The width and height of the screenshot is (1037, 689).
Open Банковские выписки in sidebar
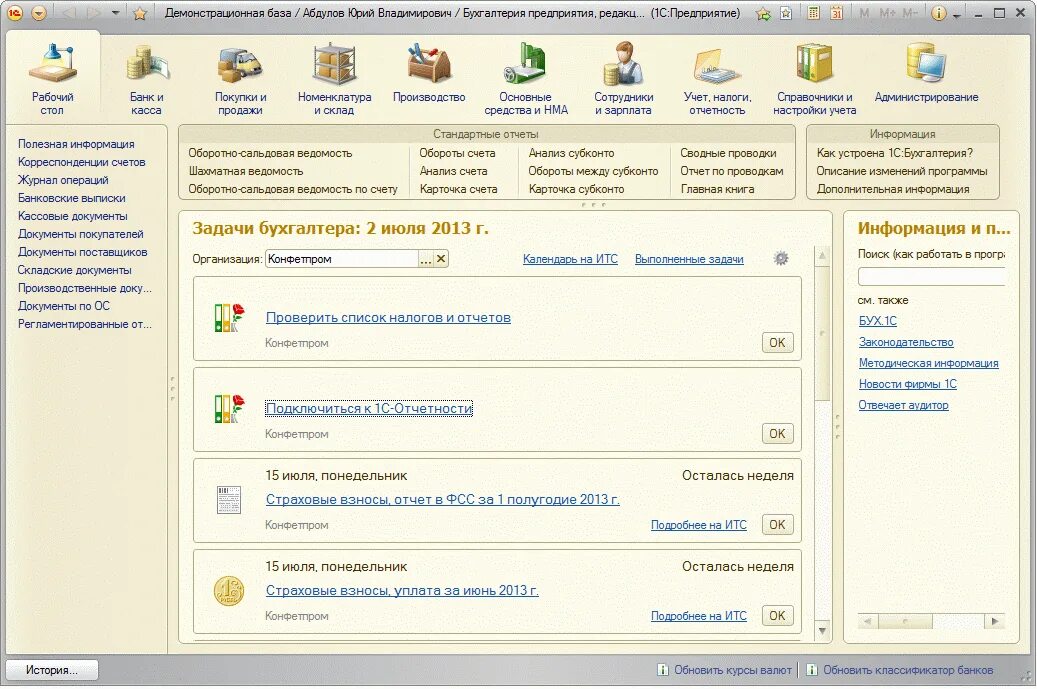(71, 198)
